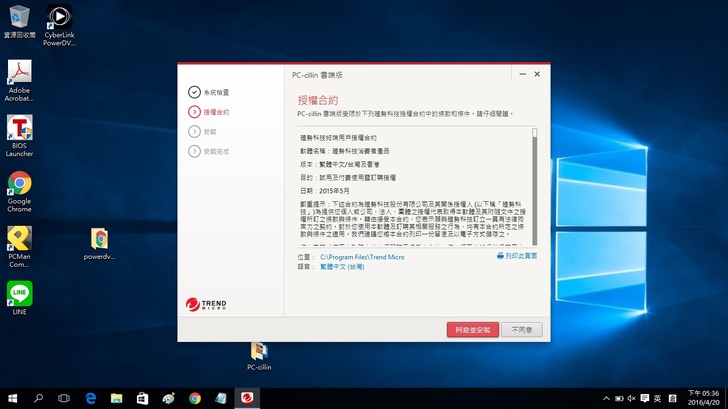Click the license agreement vertical scrollbar
This screenshot has height=409, width=728.
534,185
